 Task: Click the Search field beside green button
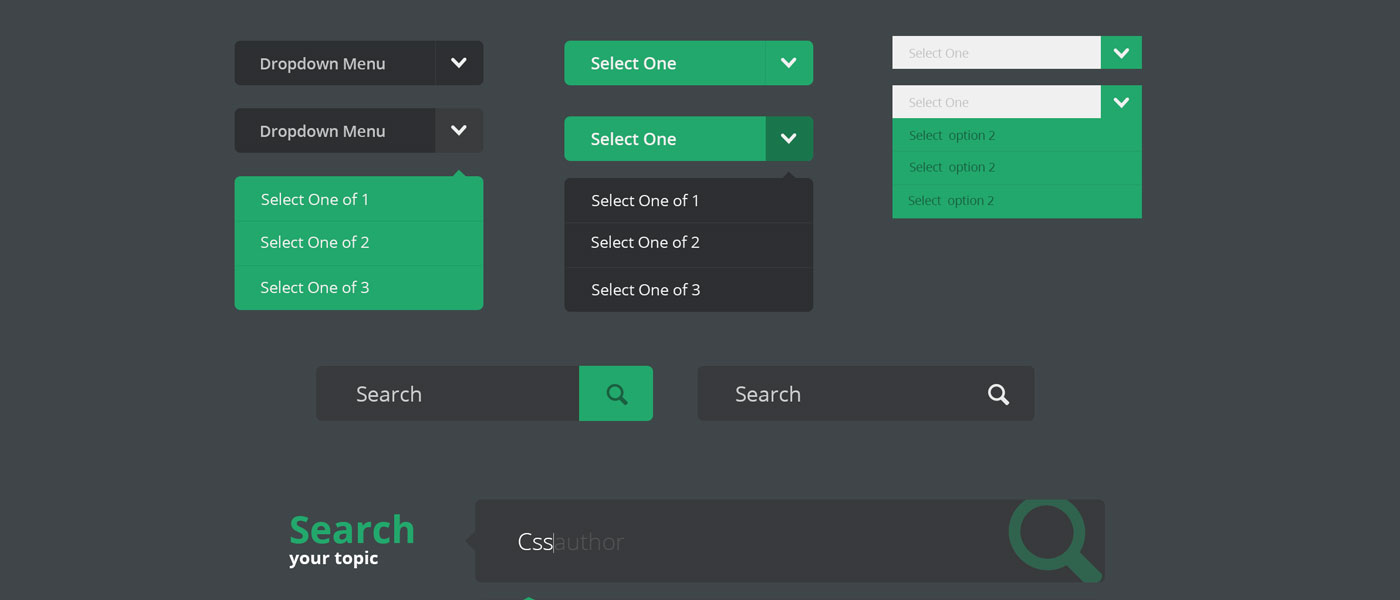click(448, 393)
